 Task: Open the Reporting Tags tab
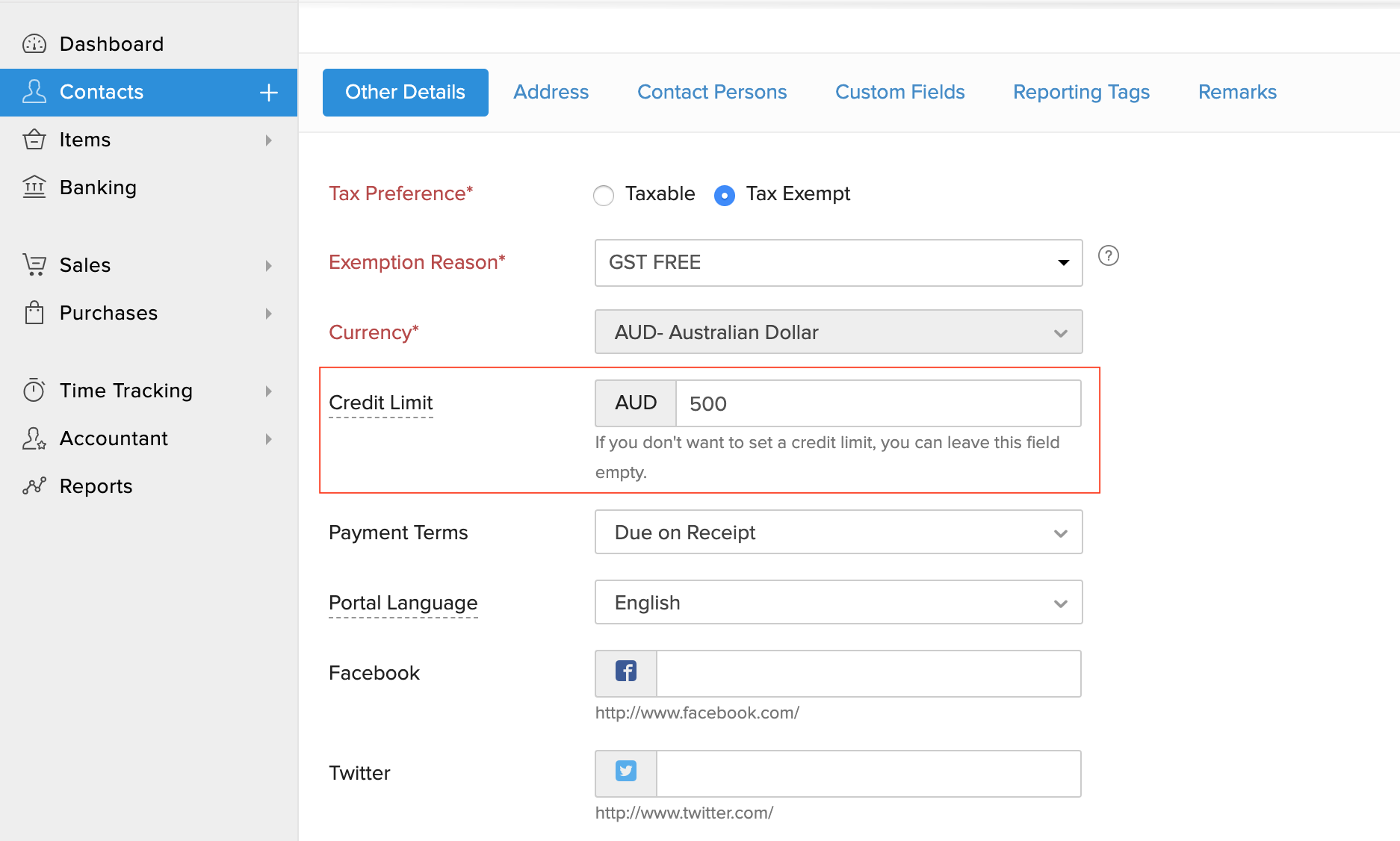point(1080,92)
